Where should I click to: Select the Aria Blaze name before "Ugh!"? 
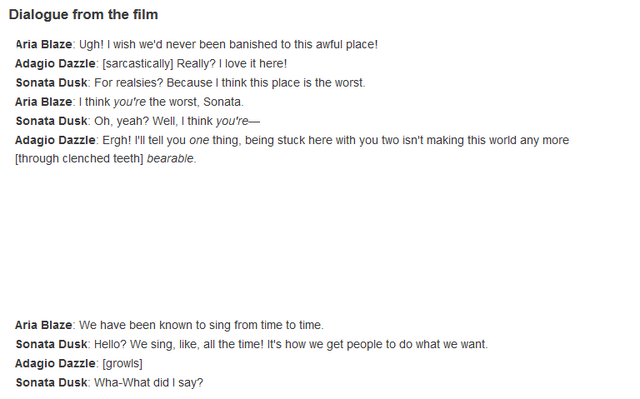pos(44,44)
